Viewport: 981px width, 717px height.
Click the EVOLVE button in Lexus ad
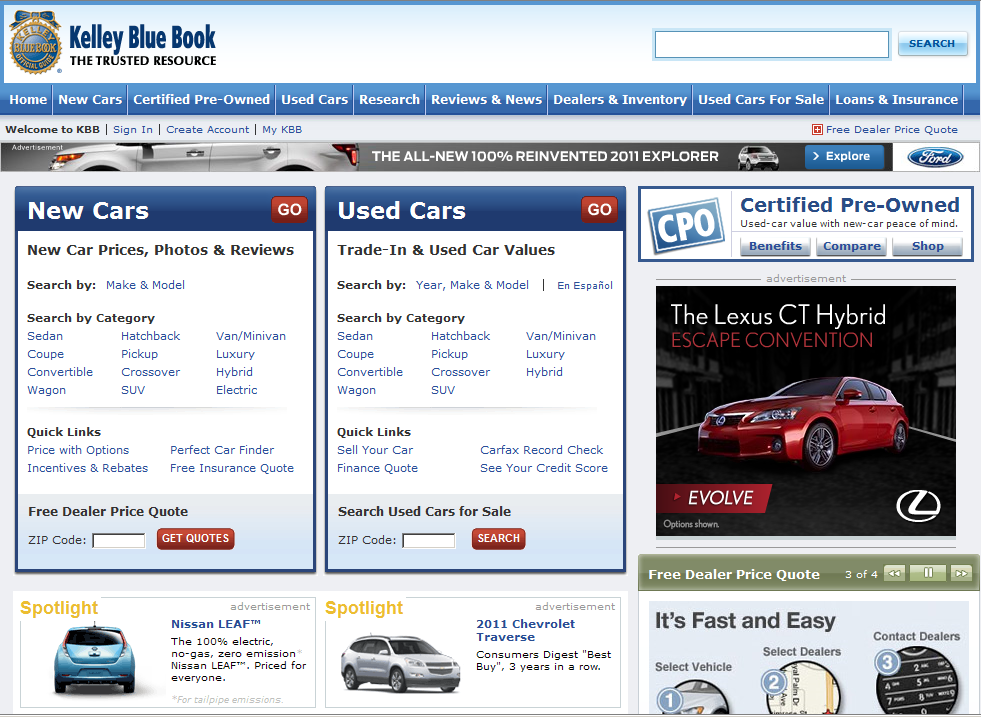[714, 498]
